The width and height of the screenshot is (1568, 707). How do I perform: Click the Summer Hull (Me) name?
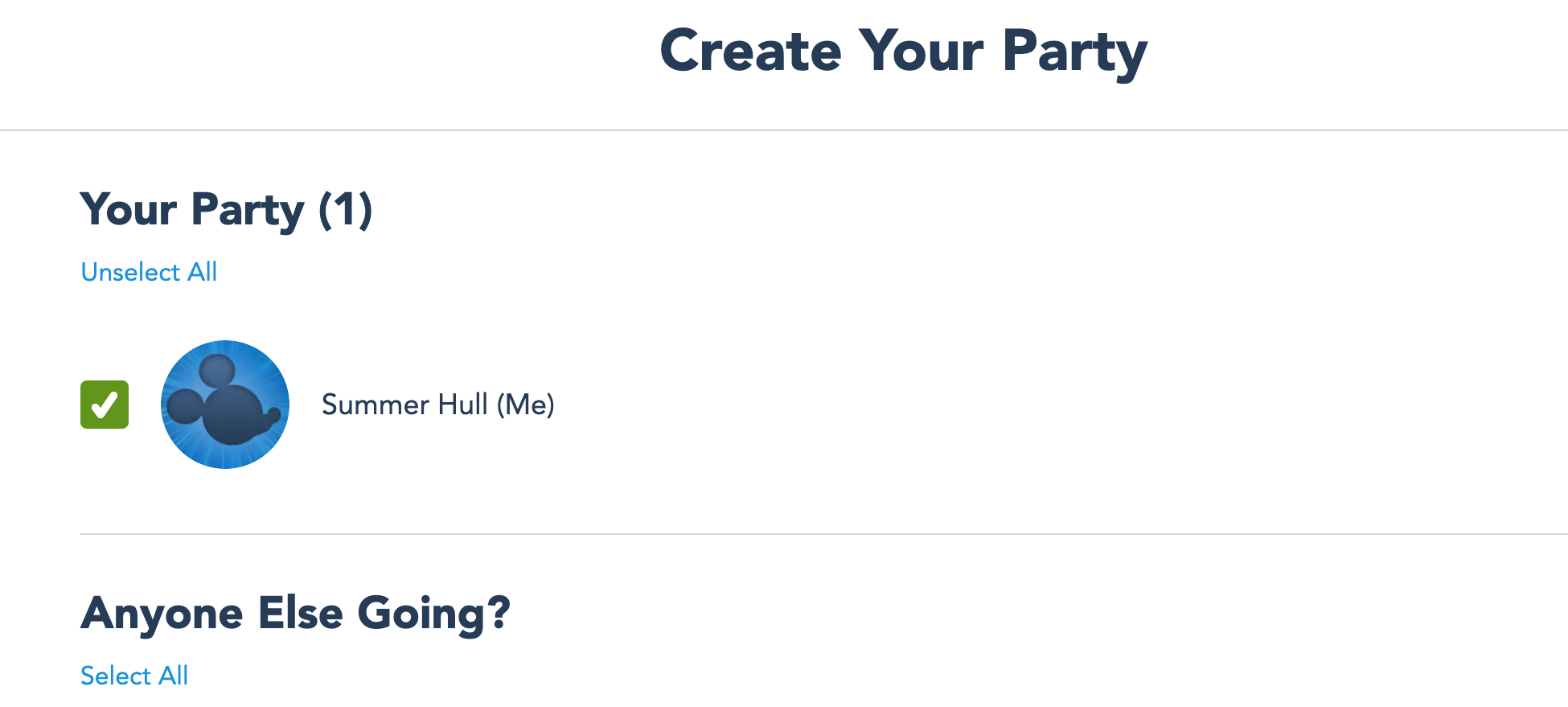(437, 405)
